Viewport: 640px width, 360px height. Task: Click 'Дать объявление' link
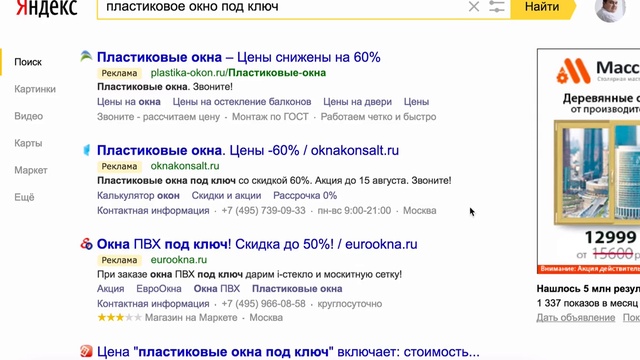576,318
